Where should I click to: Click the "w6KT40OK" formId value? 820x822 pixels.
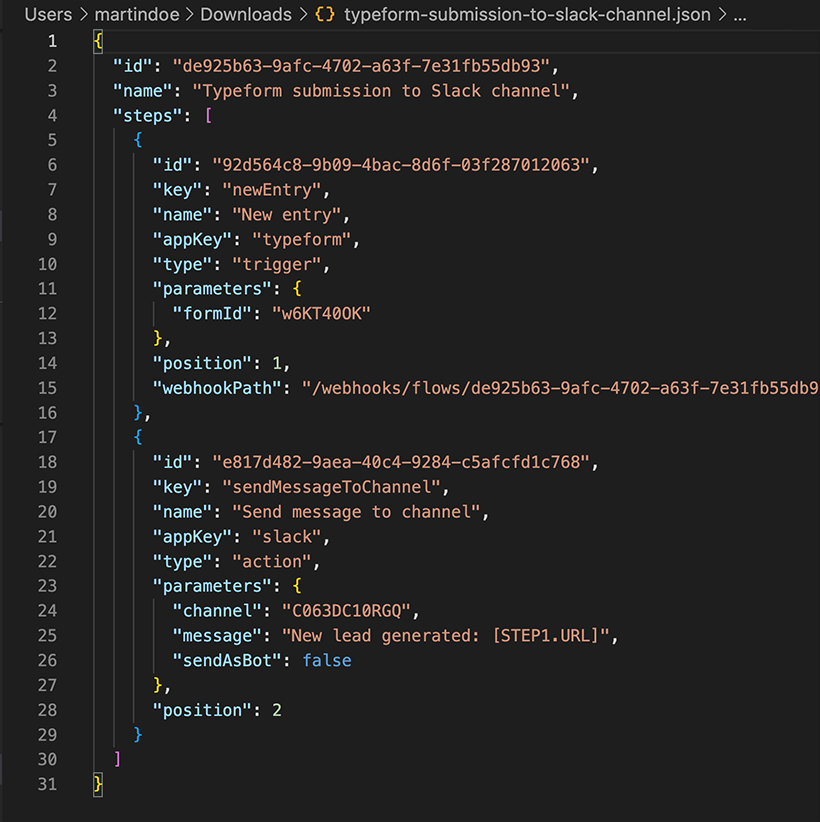pos(321,313)
